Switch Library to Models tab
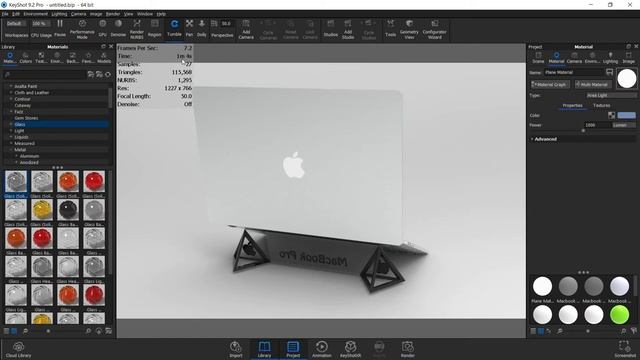 (x=104, y=58)
